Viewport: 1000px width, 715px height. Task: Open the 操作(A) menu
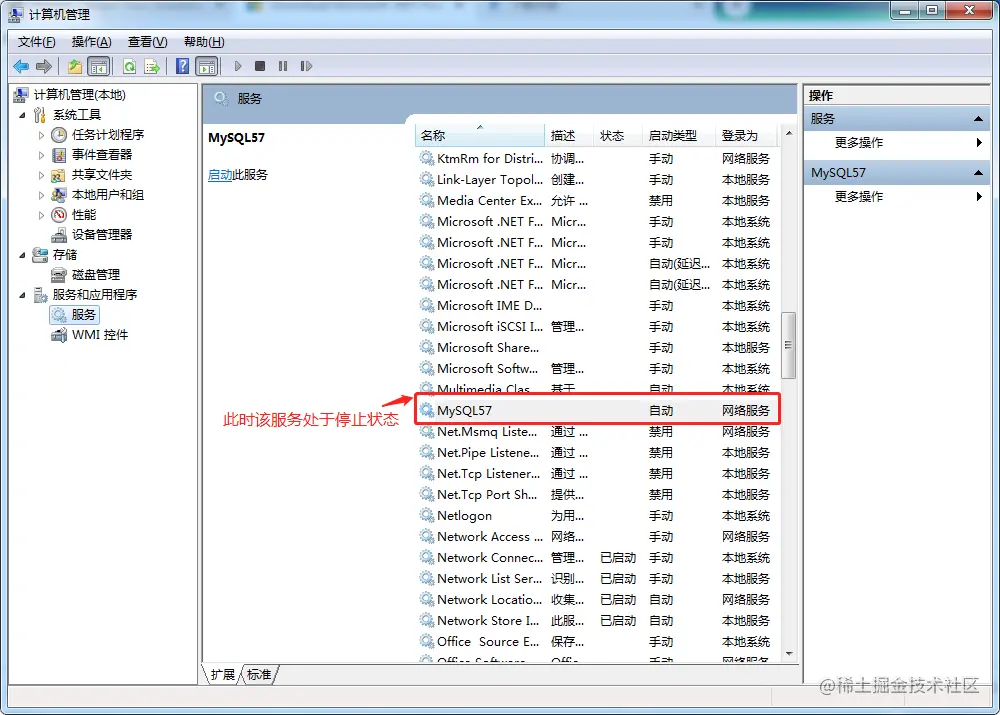point(91,42)
